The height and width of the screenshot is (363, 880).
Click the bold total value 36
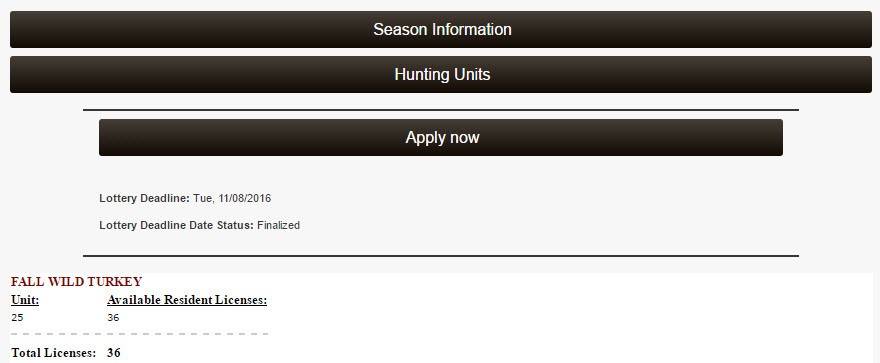pos(113,353)
